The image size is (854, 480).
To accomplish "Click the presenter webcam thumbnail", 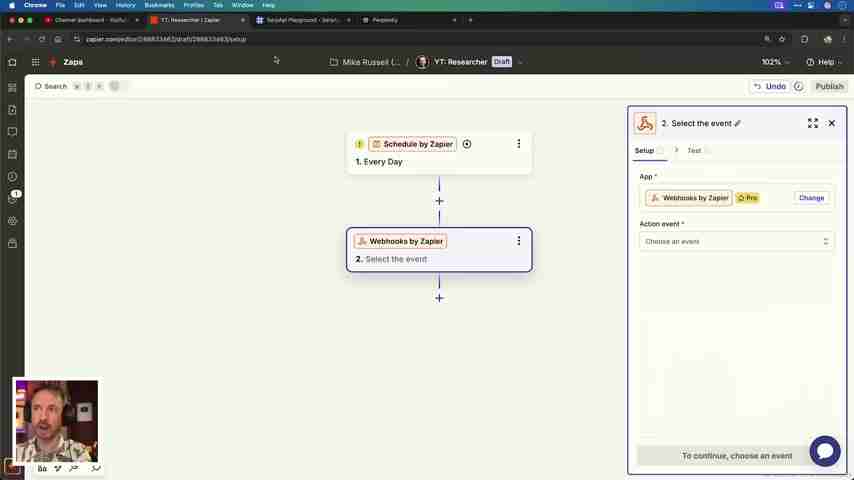I will (x=56, y=421).
